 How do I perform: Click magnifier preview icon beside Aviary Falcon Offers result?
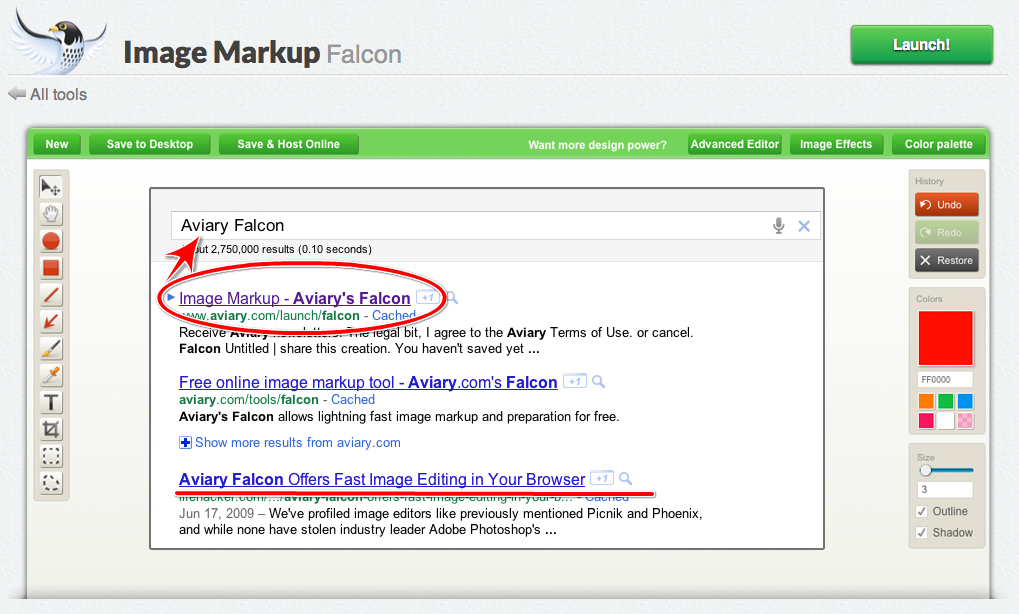tap(625, 479)
